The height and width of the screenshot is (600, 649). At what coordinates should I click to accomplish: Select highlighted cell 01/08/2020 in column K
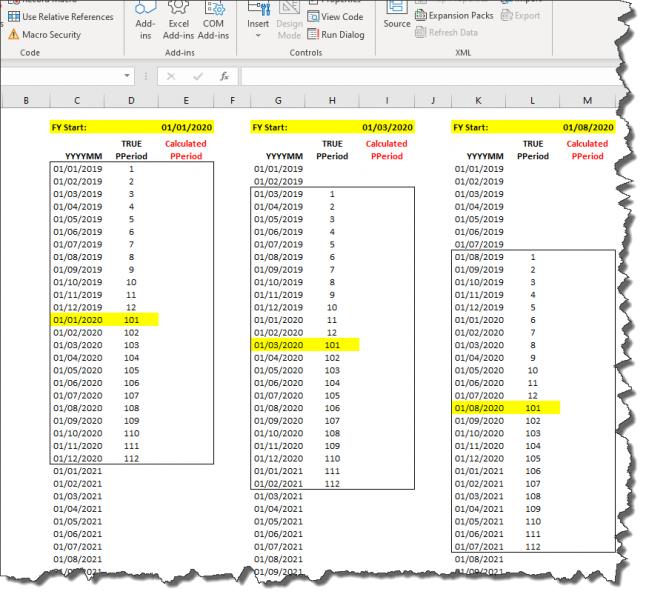point(480,408)
